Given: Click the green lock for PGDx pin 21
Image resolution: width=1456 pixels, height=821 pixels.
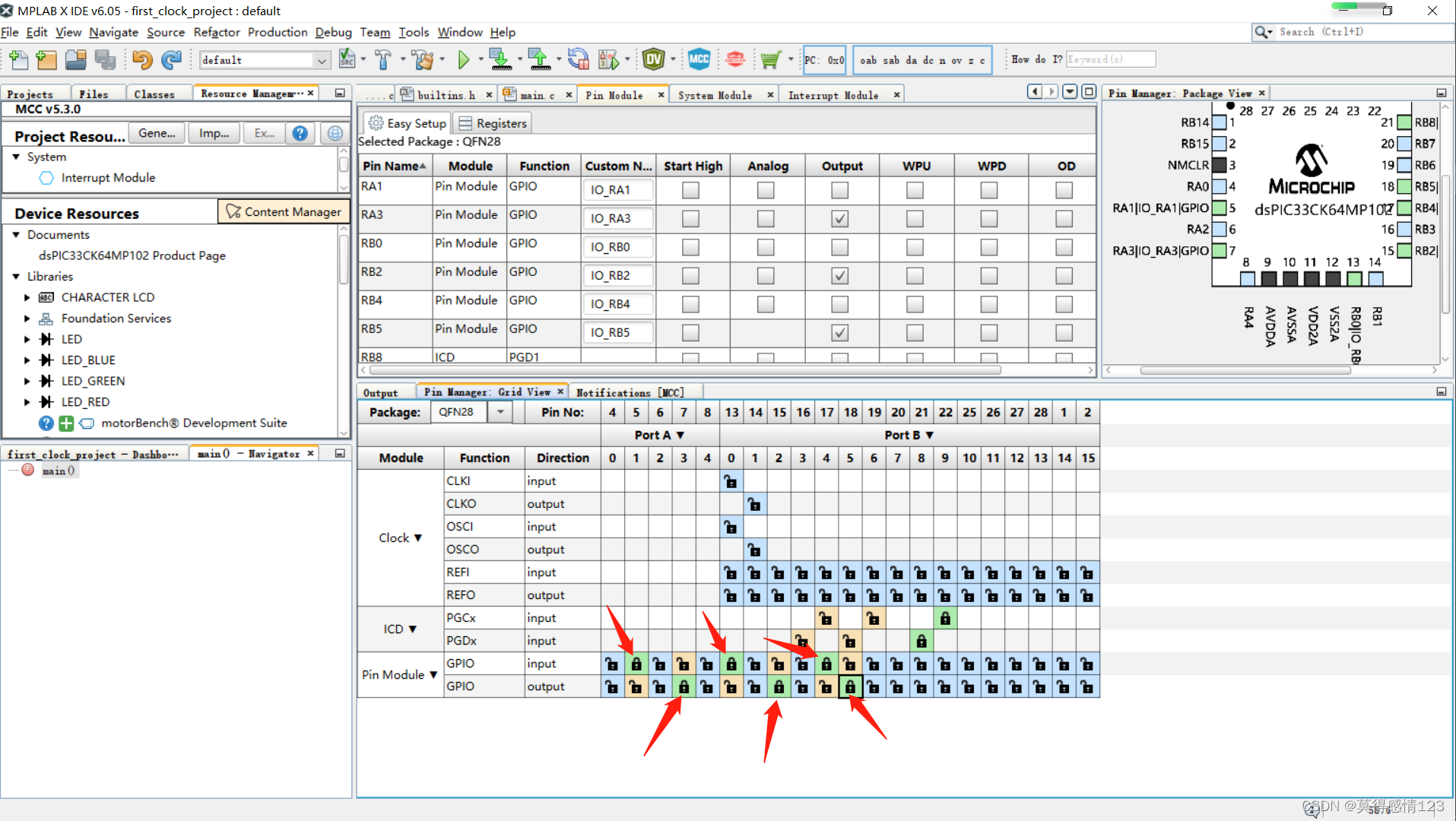Looking at the screenshot, I should [x=921, y=641].
